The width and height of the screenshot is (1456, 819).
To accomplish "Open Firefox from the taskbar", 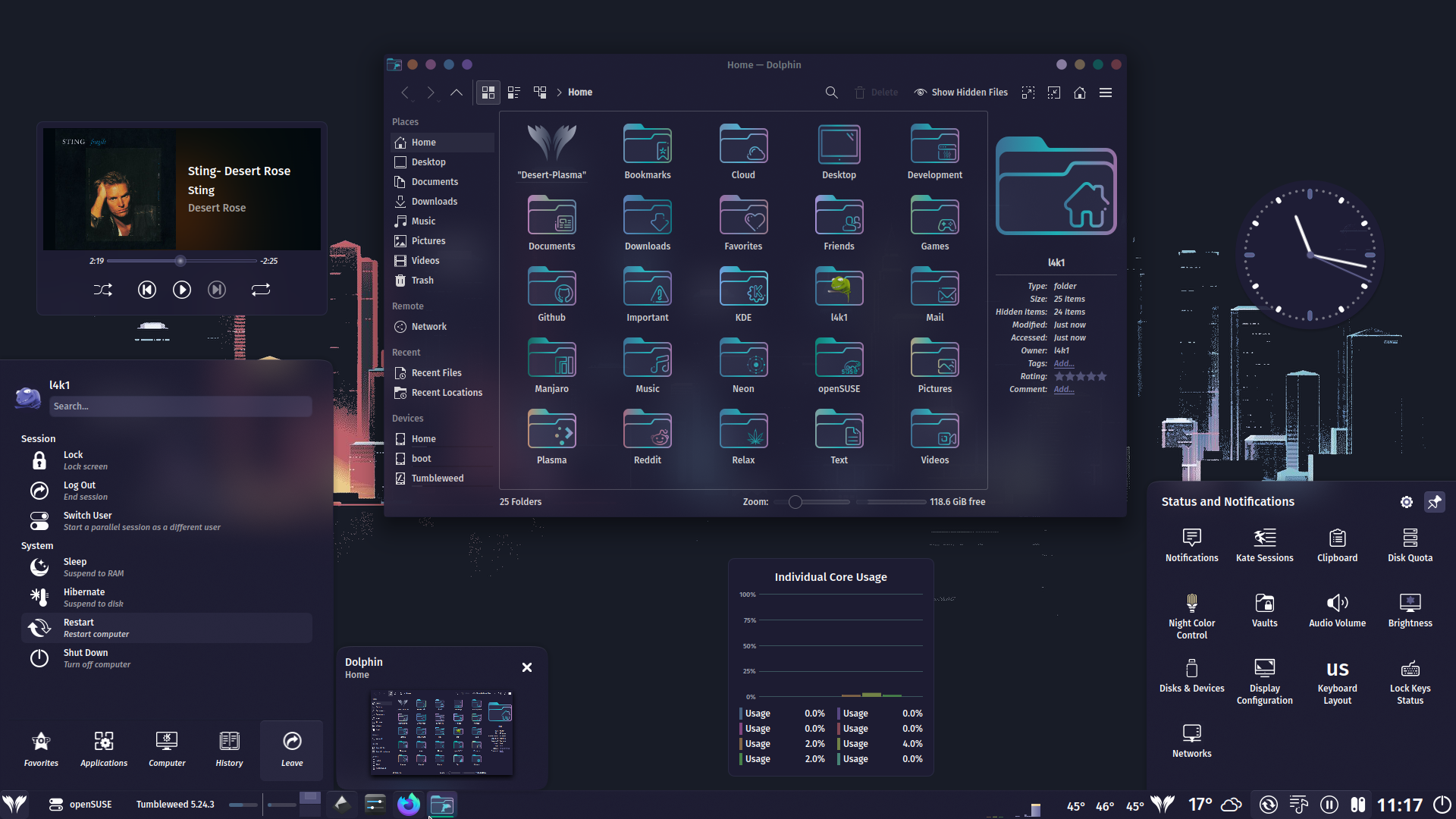I will pos(409,804).
